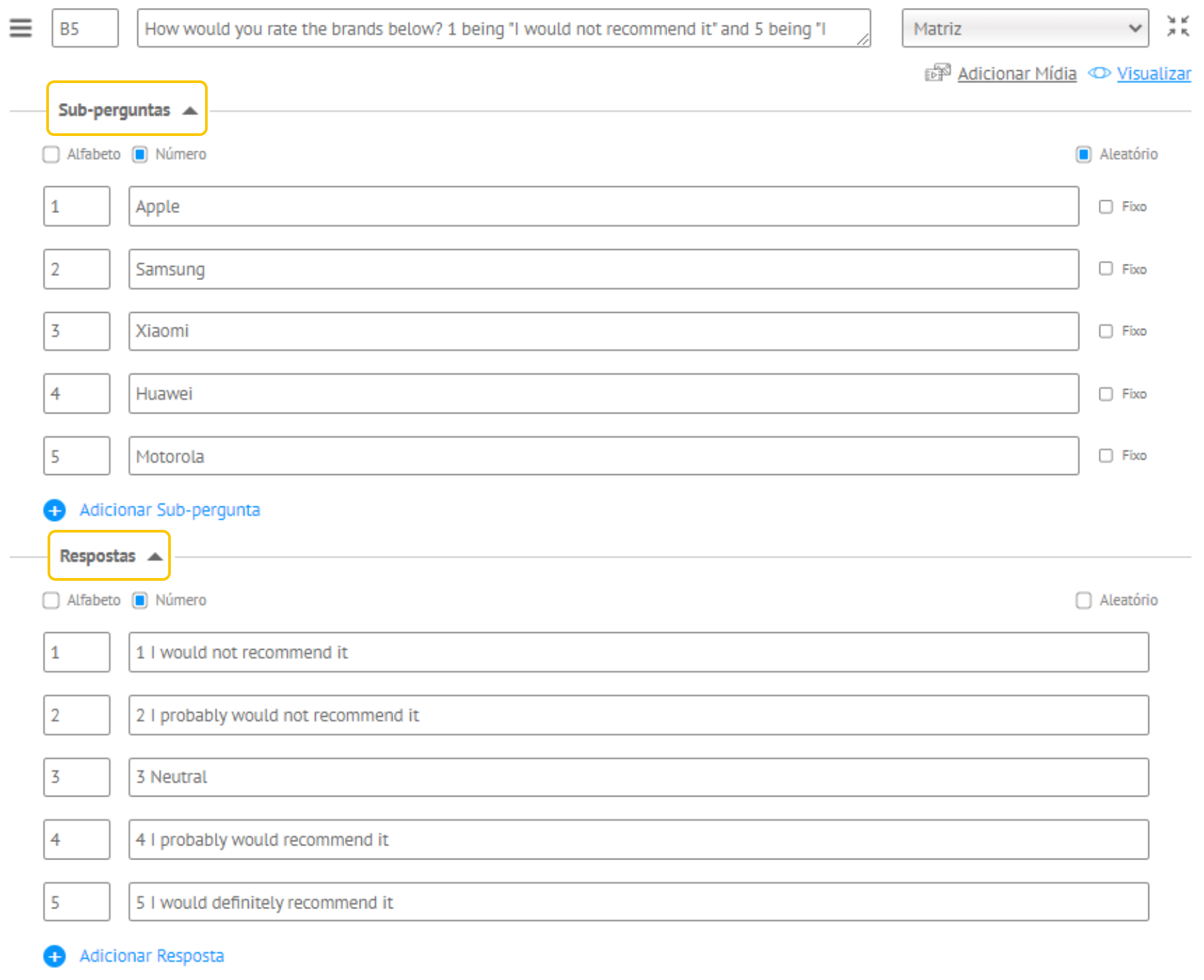Click number field beside '2 I probably would not'

tap(77, 715)
